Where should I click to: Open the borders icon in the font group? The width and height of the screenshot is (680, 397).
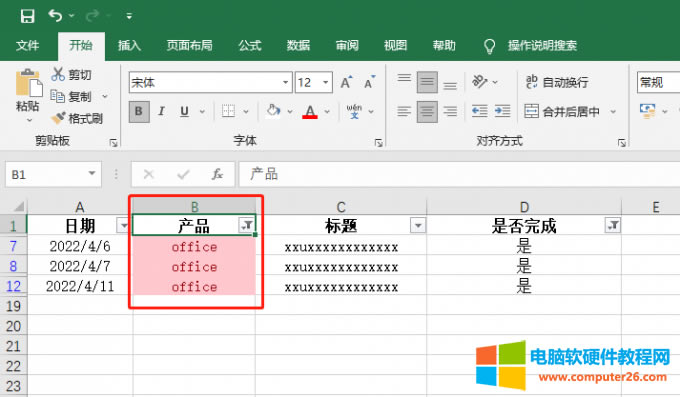[228, 111]
